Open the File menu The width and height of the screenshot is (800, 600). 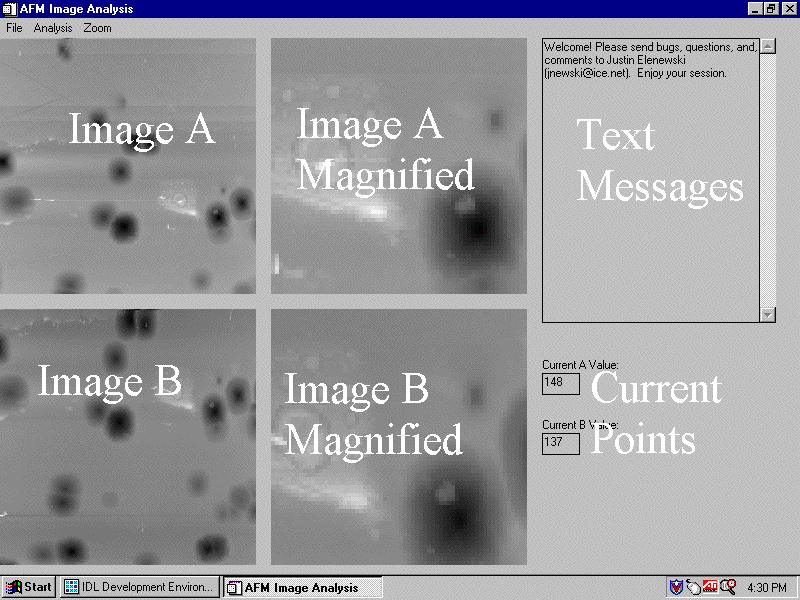[13, 28]
